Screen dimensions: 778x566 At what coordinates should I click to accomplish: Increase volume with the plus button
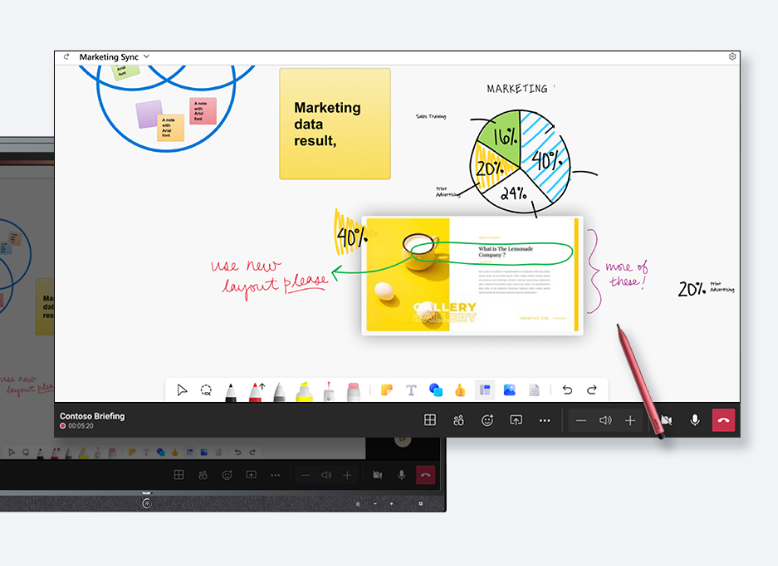pyautogui.click(x=630, y=421)
